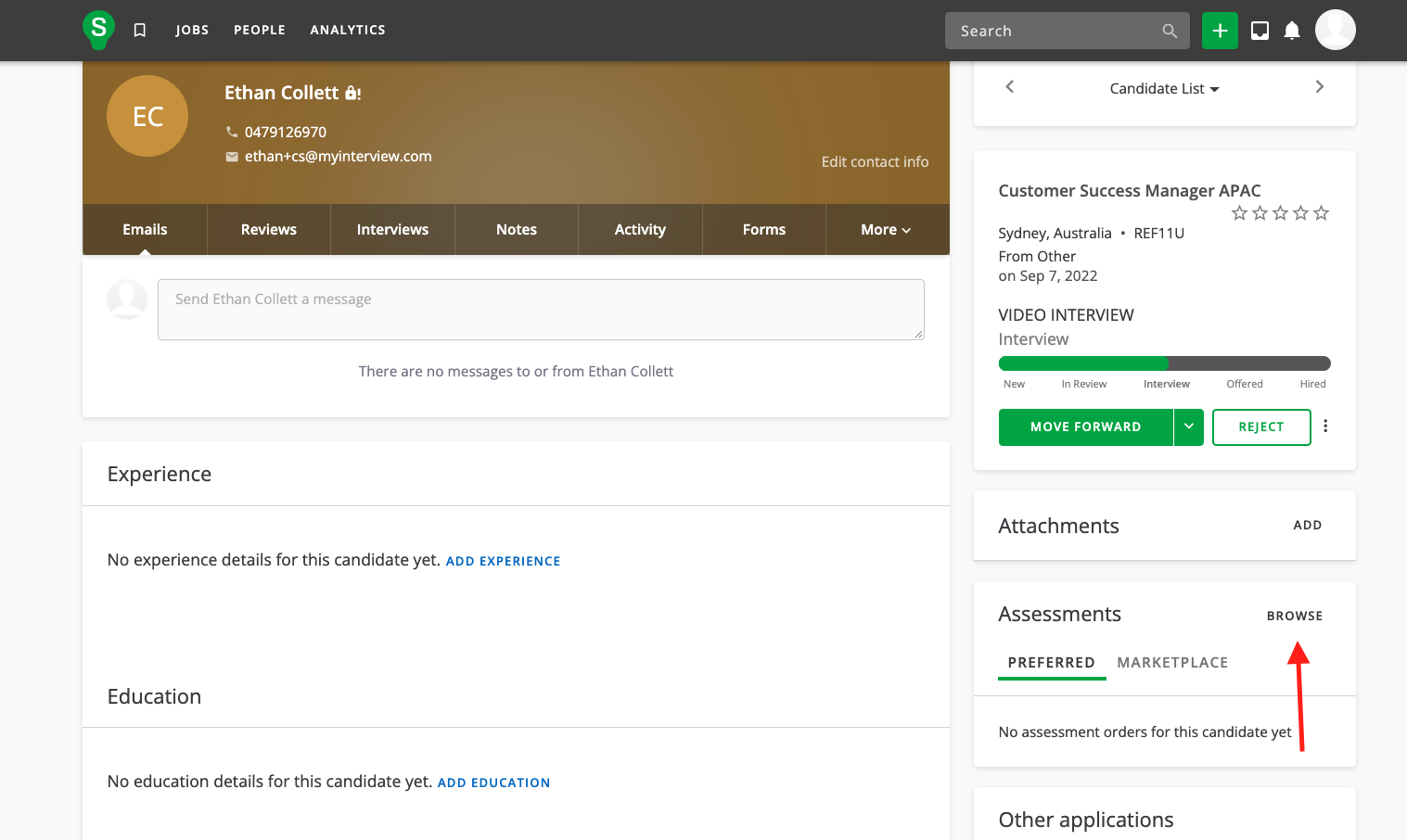This screenshot has width=1407, height=840.
Task: Focus the Send Ethan Collett message field
Action: tap(541, 310)
